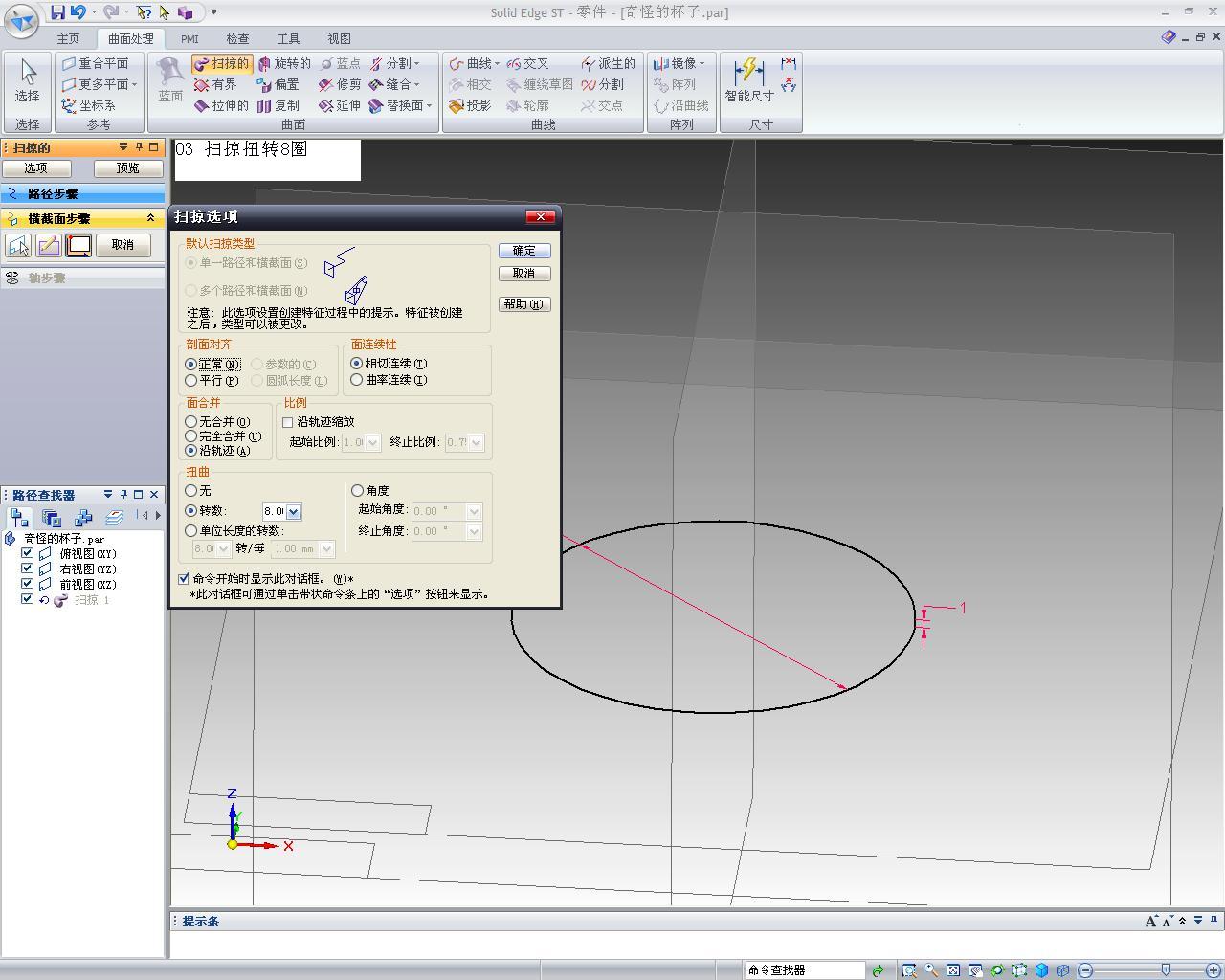Select the 旋转的 (Revolved) surface tool
This screenshot has width=1225, height=980.
tap(284, 63)
